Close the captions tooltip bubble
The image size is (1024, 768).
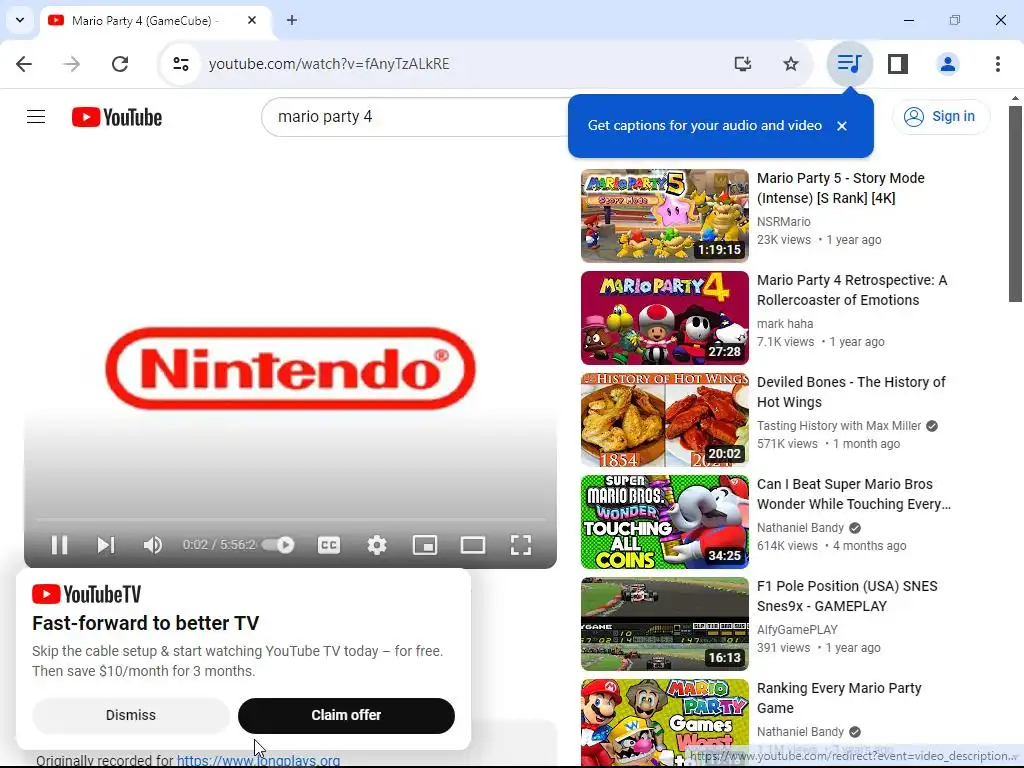[842, 126]
